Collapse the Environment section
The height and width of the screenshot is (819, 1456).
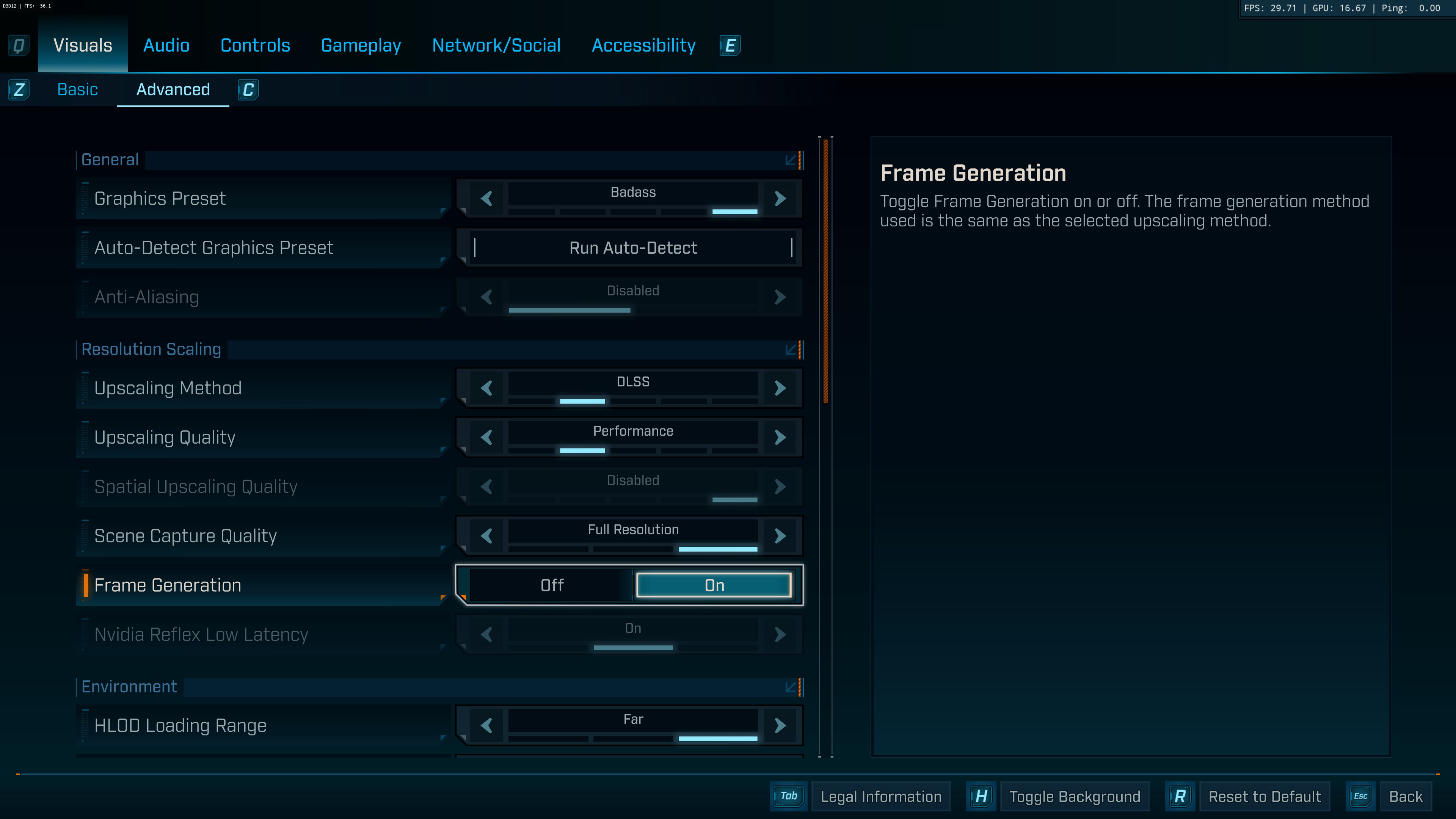point(791,687)
